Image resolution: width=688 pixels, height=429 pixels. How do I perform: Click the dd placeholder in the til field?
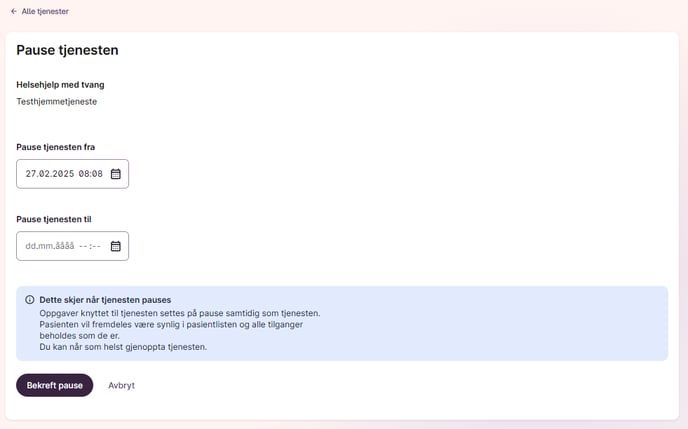click(30, 246)
